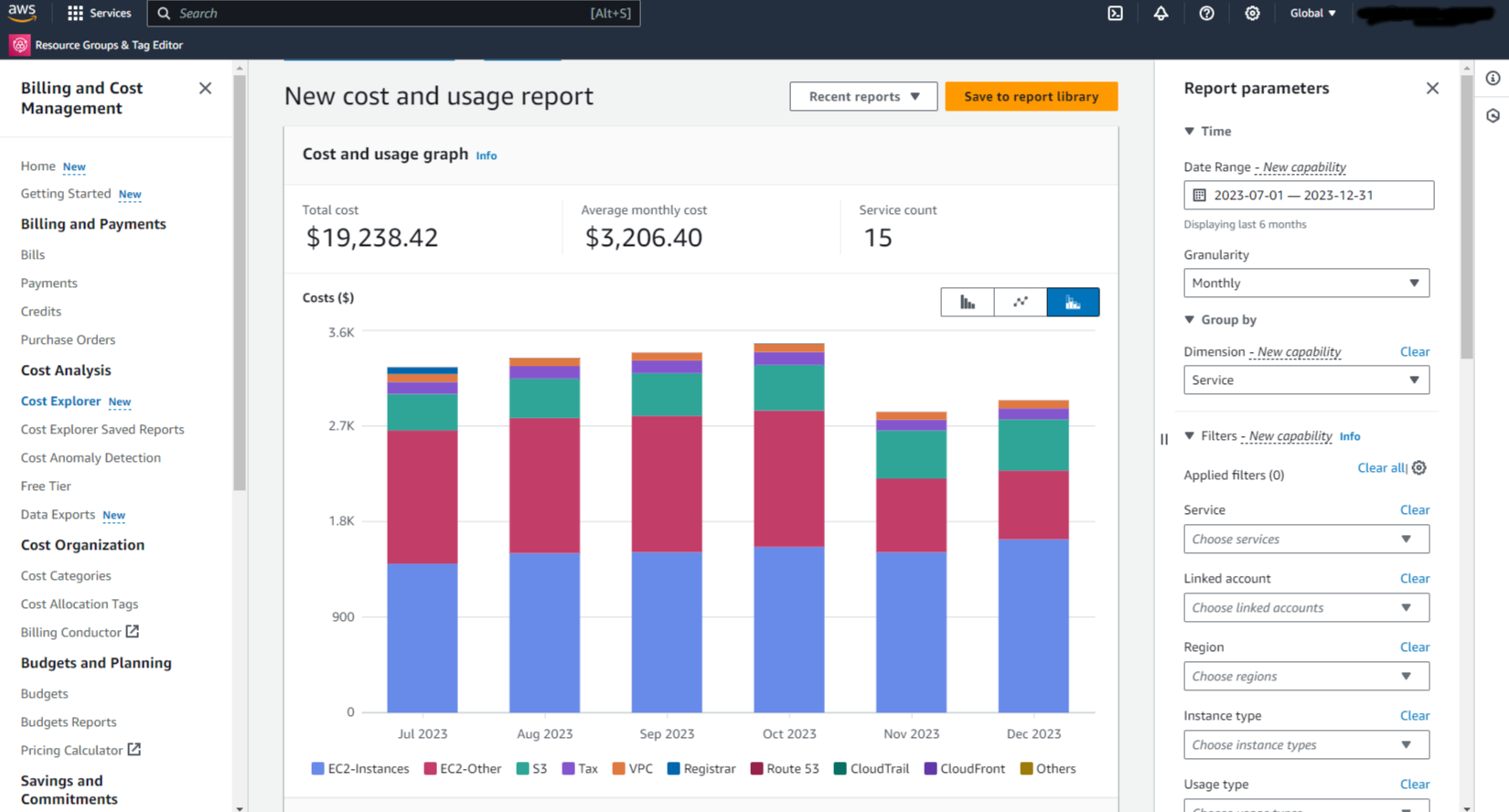Screen dimensions: 1509x812
Task: Open the Choose linked accounts dropdown
Action: 1306,607
